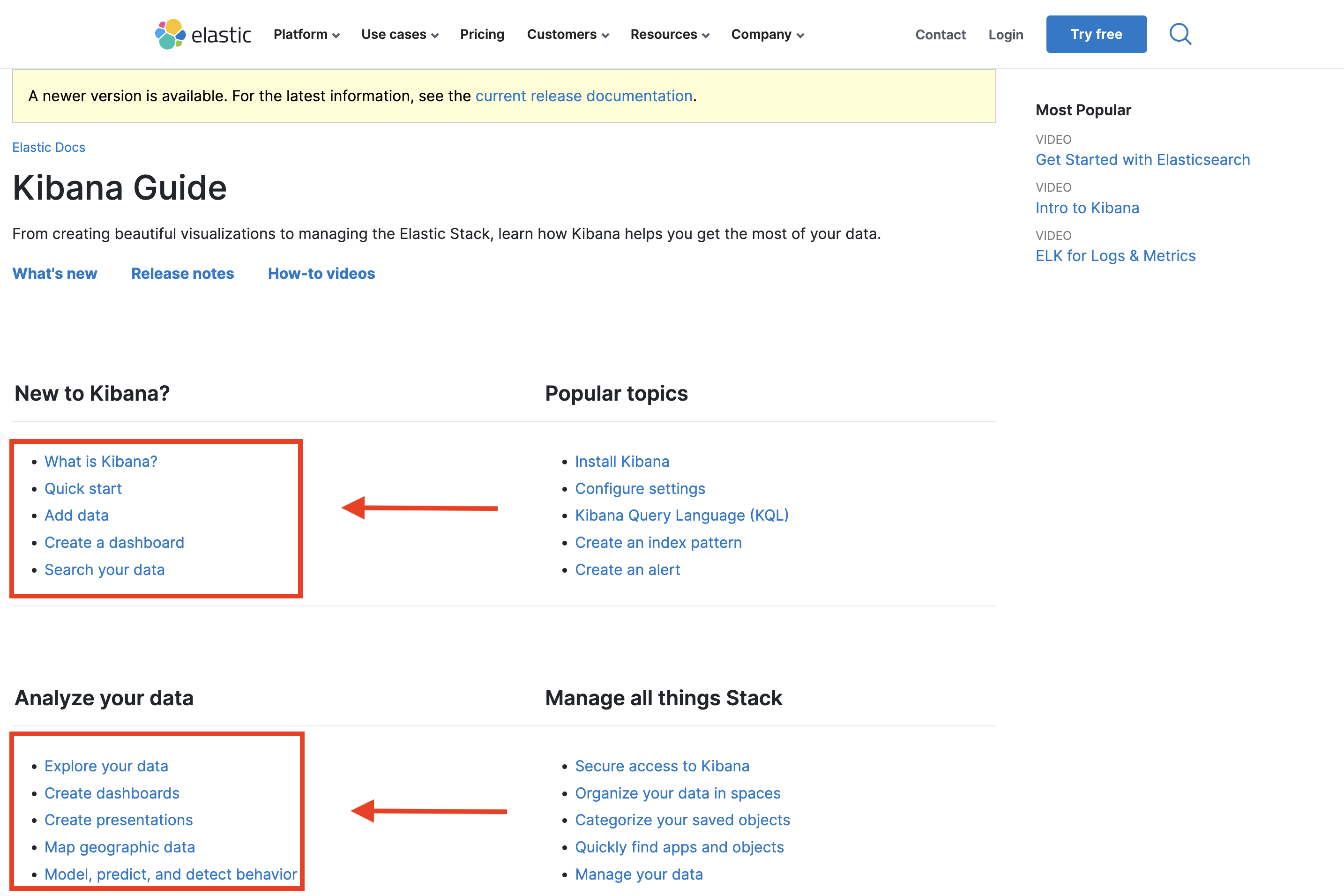Open the search magnifier icon
Viewport: 1344px width, 896px height.
coord(1180,34)
